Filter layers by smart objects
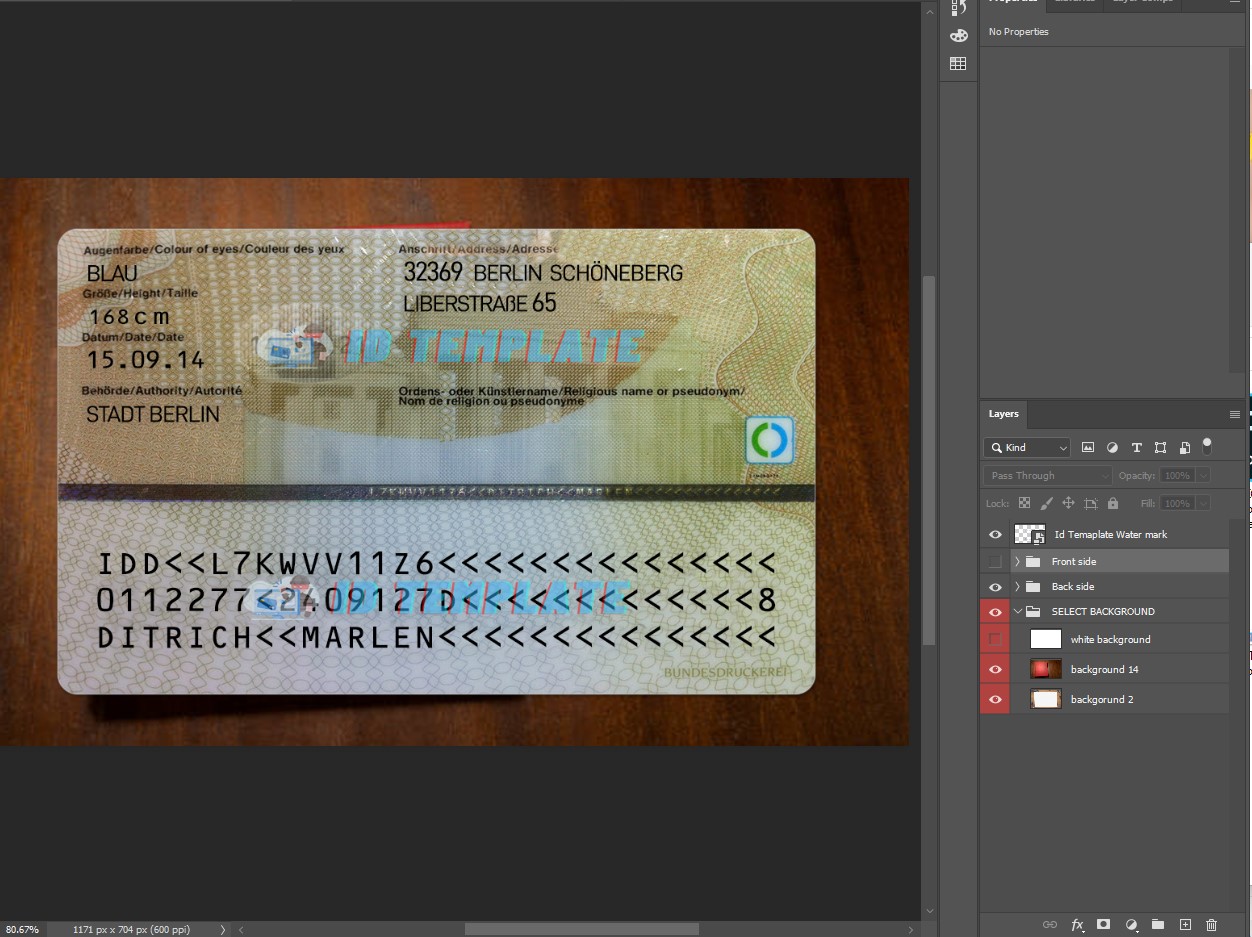The height and width of the screenshot is (937, 1252). click(1184, 447)
